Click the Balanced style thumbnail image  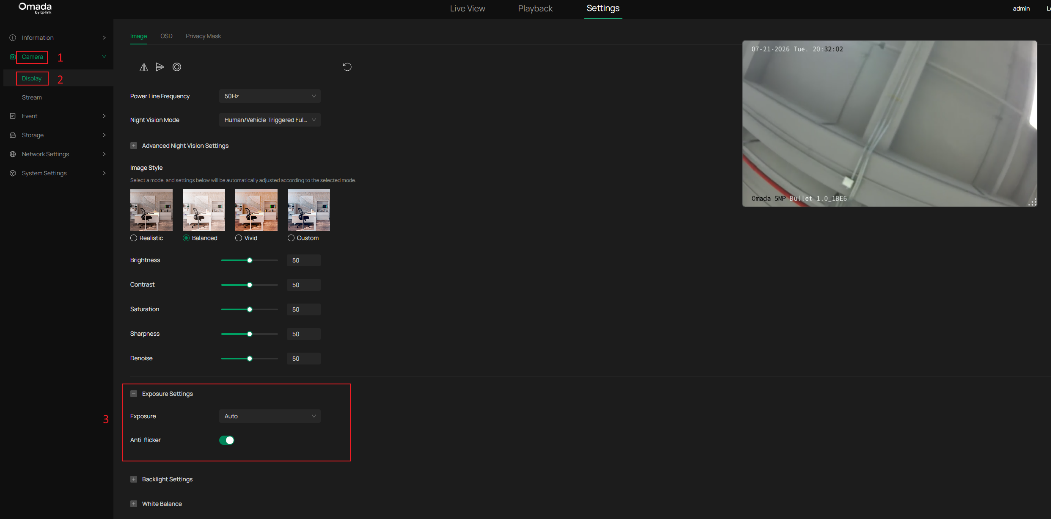coord(204,210)
